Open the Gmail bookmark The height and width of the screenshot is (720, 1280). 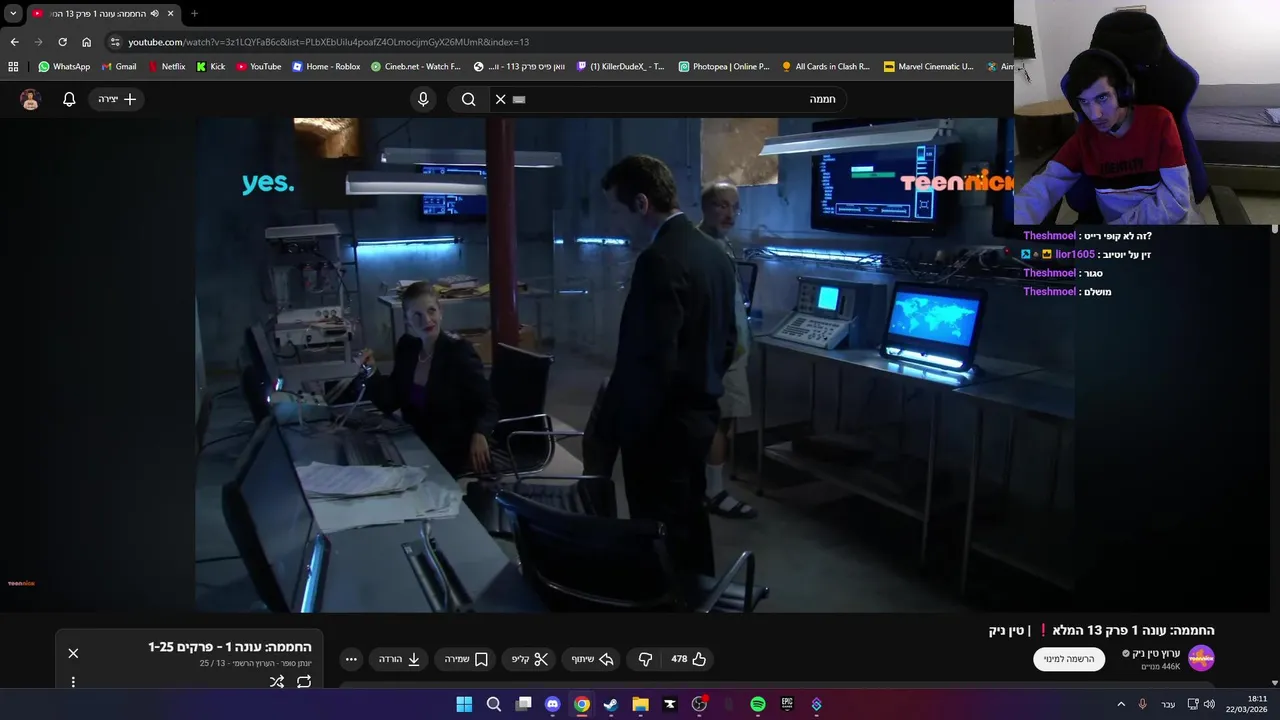pyautogui.click(x=119, y=67)
